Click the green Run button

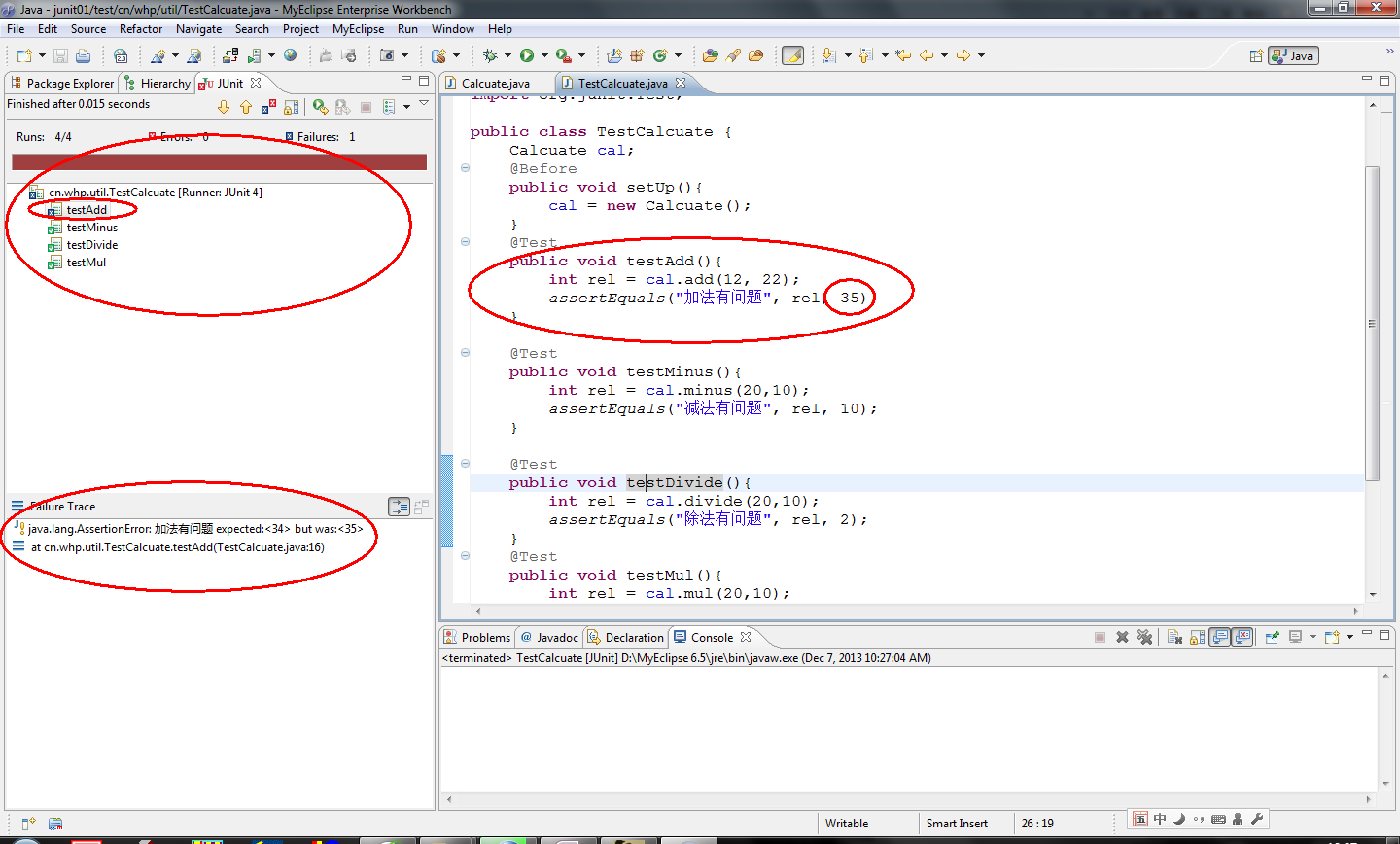coord(527,55)
